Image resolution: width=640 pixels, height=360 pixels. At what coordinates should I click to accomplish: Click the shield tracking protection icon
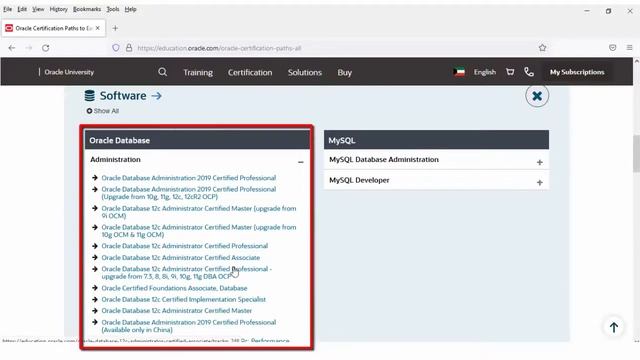[116, 48]
